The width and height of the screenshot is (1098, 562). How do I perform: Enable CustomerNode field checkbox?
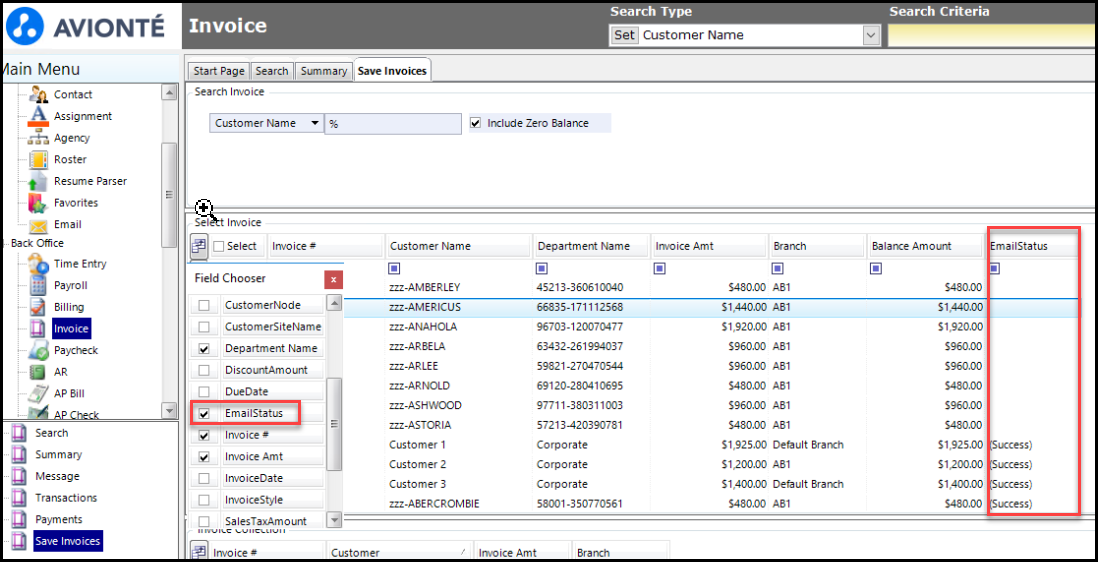point(204,305)
